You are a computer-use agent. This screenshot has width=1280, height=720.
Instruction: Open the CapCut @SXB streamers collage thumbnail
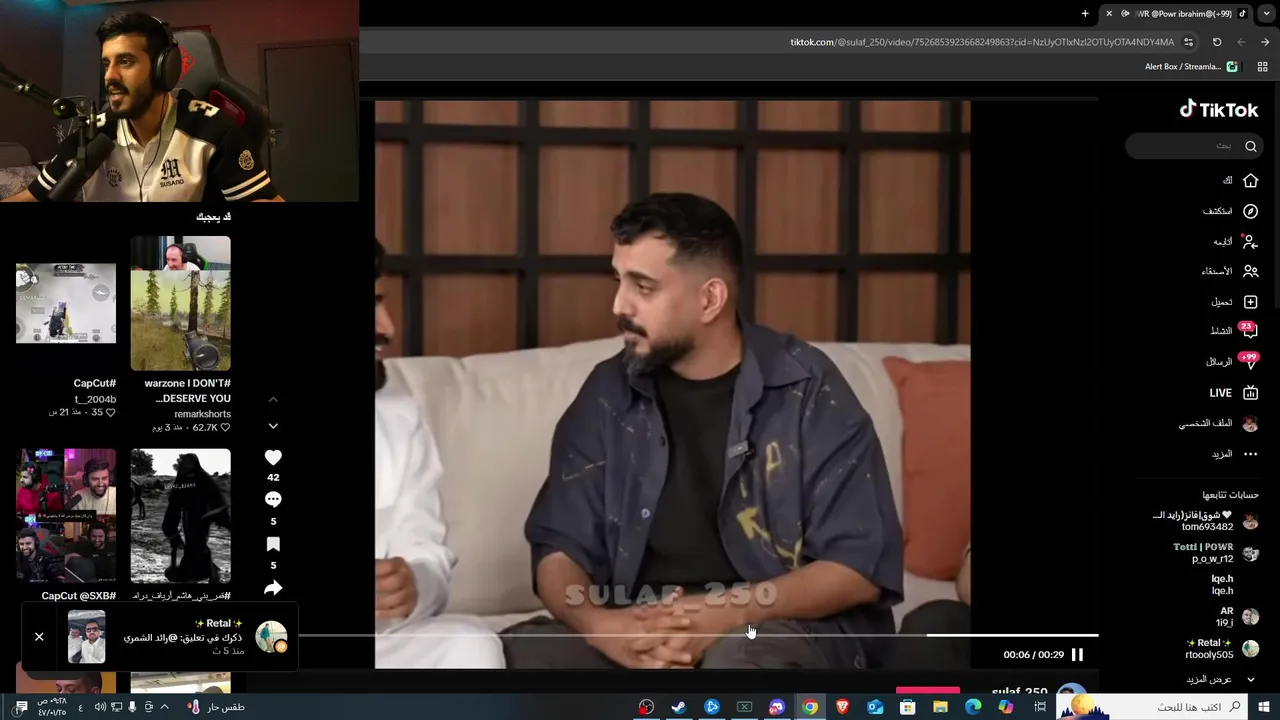pyautogui.click(x=66, y=516)
